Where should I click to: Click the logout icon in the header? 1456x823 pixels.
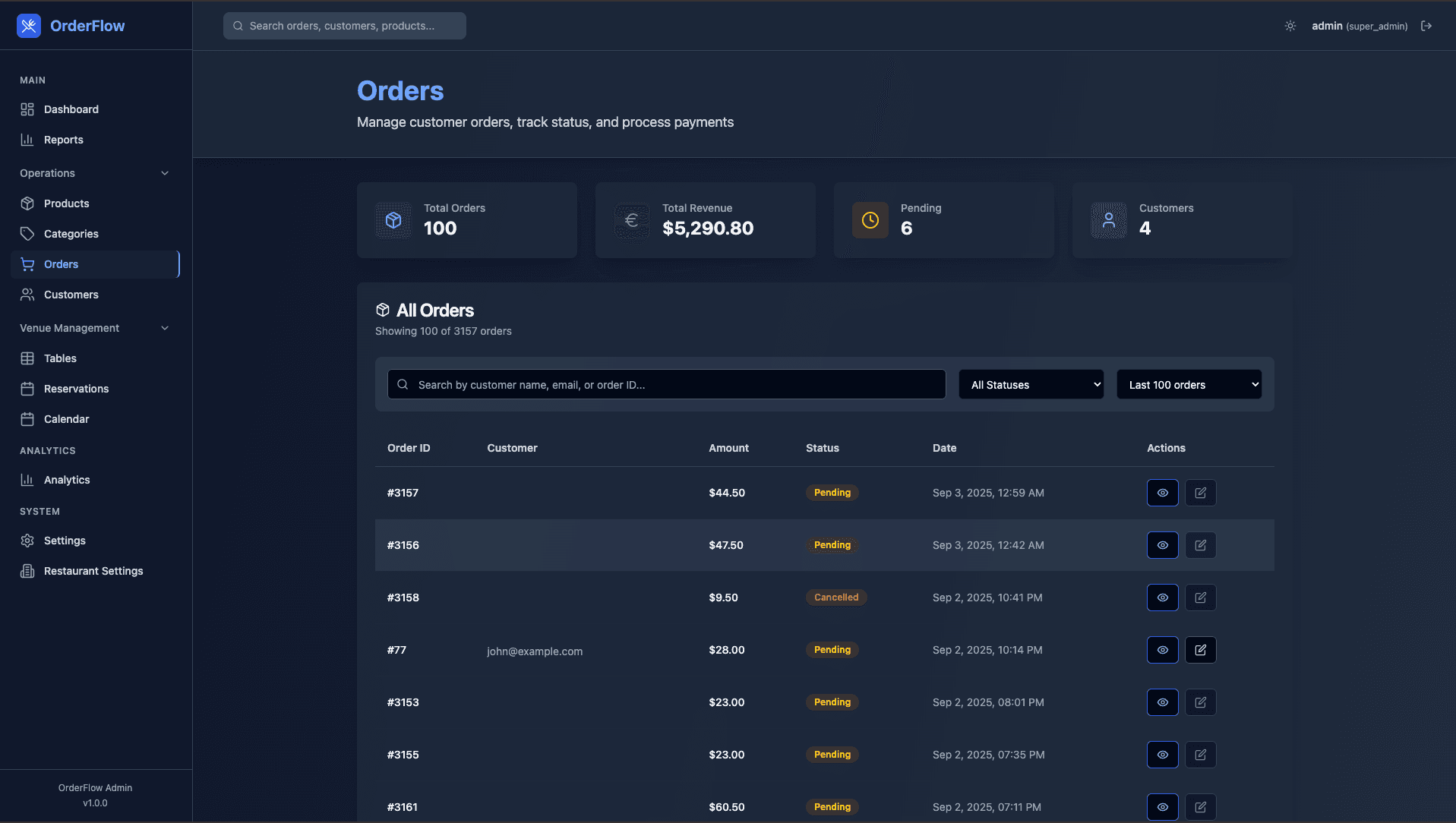click(1426, 25)
